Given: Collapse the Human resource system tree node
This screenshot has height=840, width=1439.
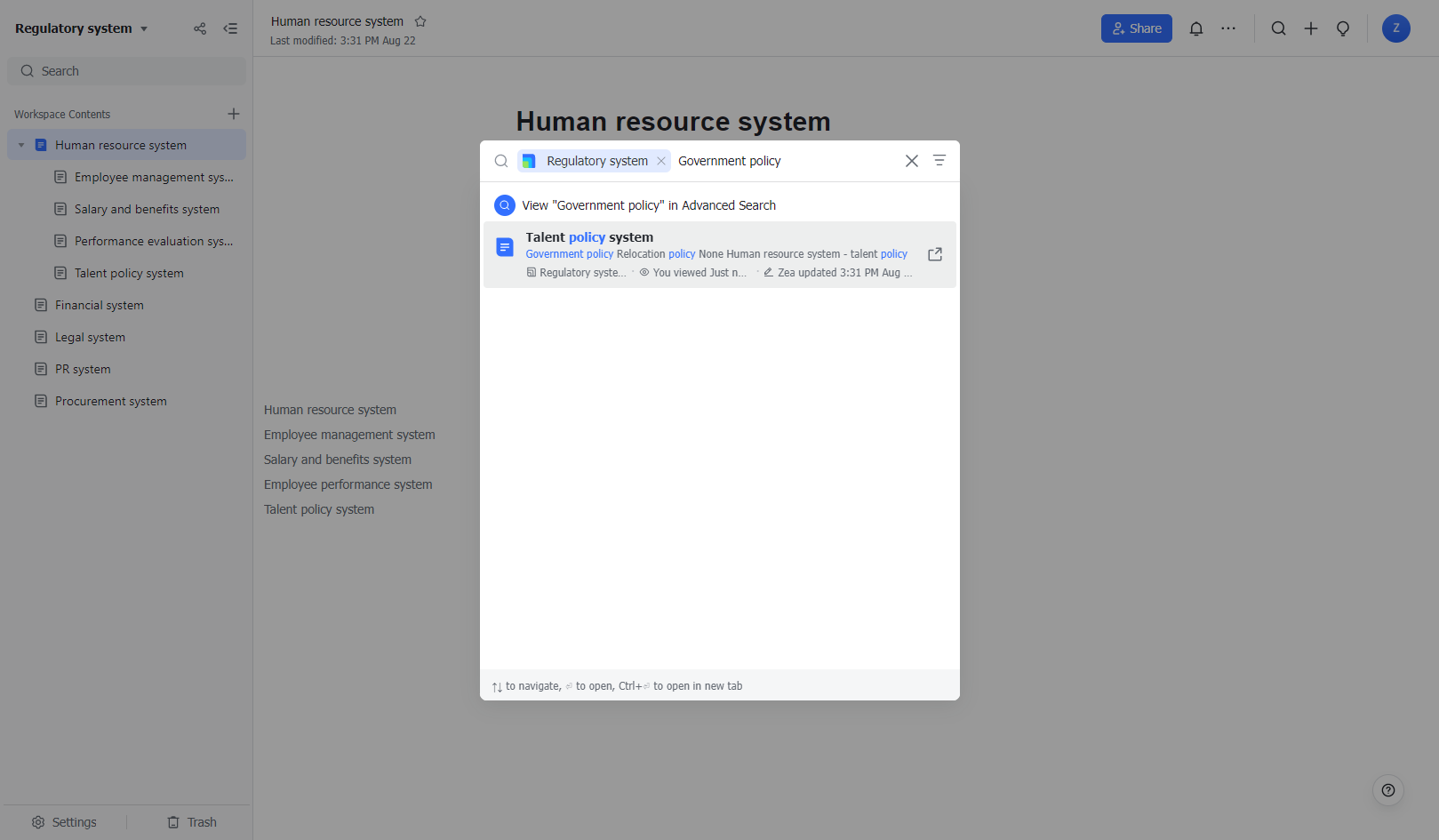Looking at the screenshot, I should (21, 145).
